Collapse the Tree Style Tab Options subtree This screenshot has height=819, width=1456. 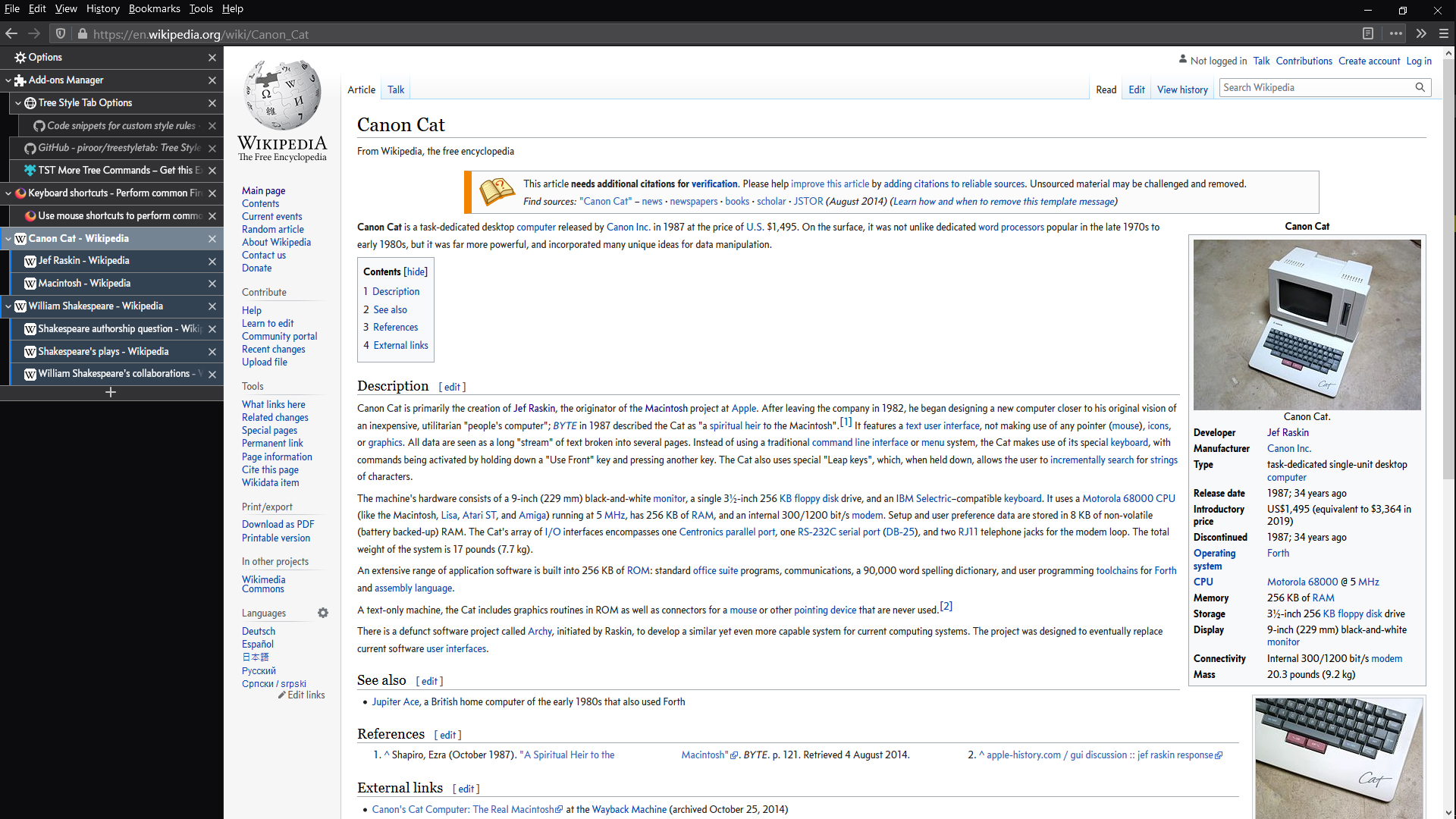coord(18,102)
